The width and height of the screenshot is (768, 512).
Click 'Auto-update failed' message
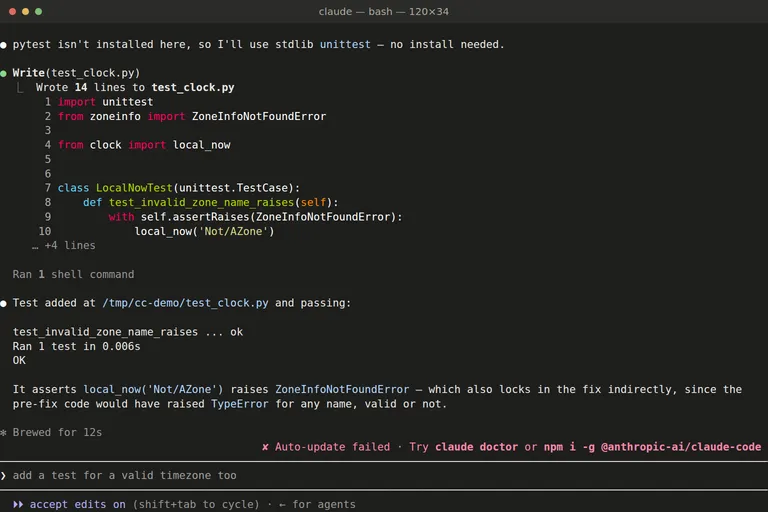333,447
